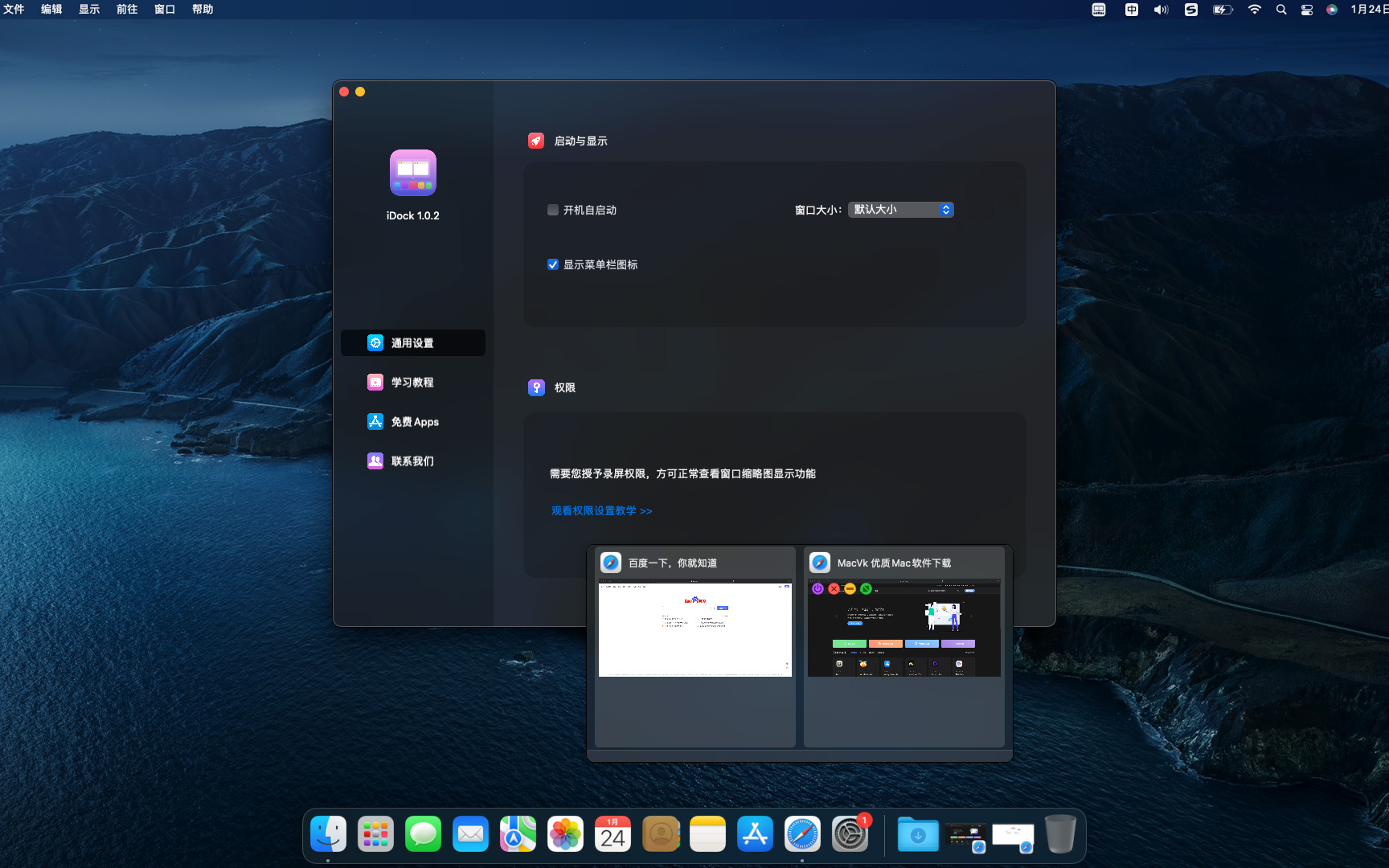Enable 开机自启动 checkbox
The image size is (1389, 868).
coord(553,210)
